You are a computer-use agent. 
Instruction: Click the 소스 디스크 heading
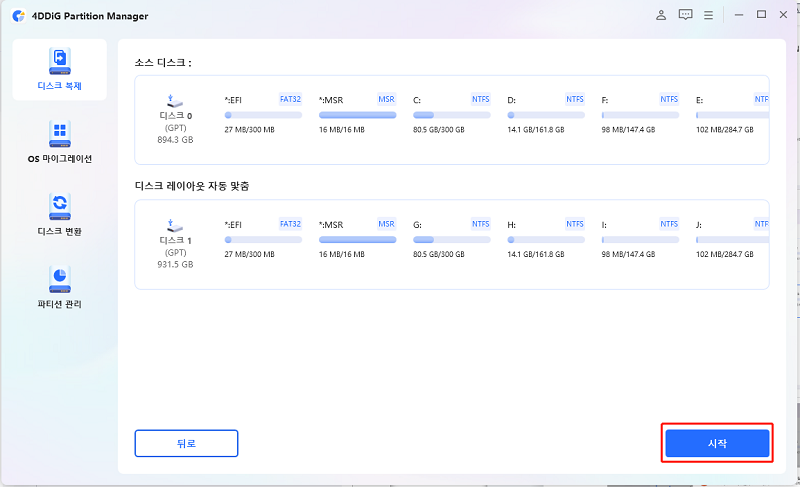click(163, 63)
